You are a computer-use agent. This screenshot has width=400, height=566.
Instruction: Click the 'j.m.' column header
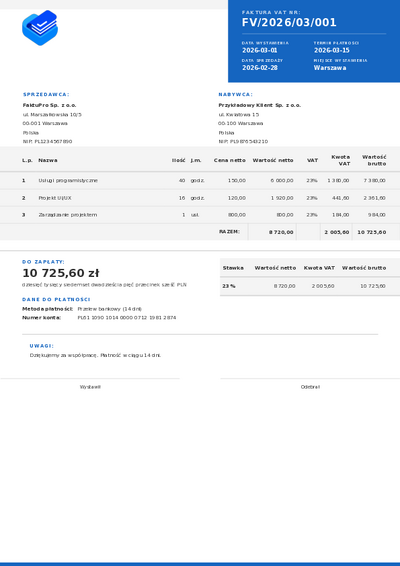[x=196, y=160]
